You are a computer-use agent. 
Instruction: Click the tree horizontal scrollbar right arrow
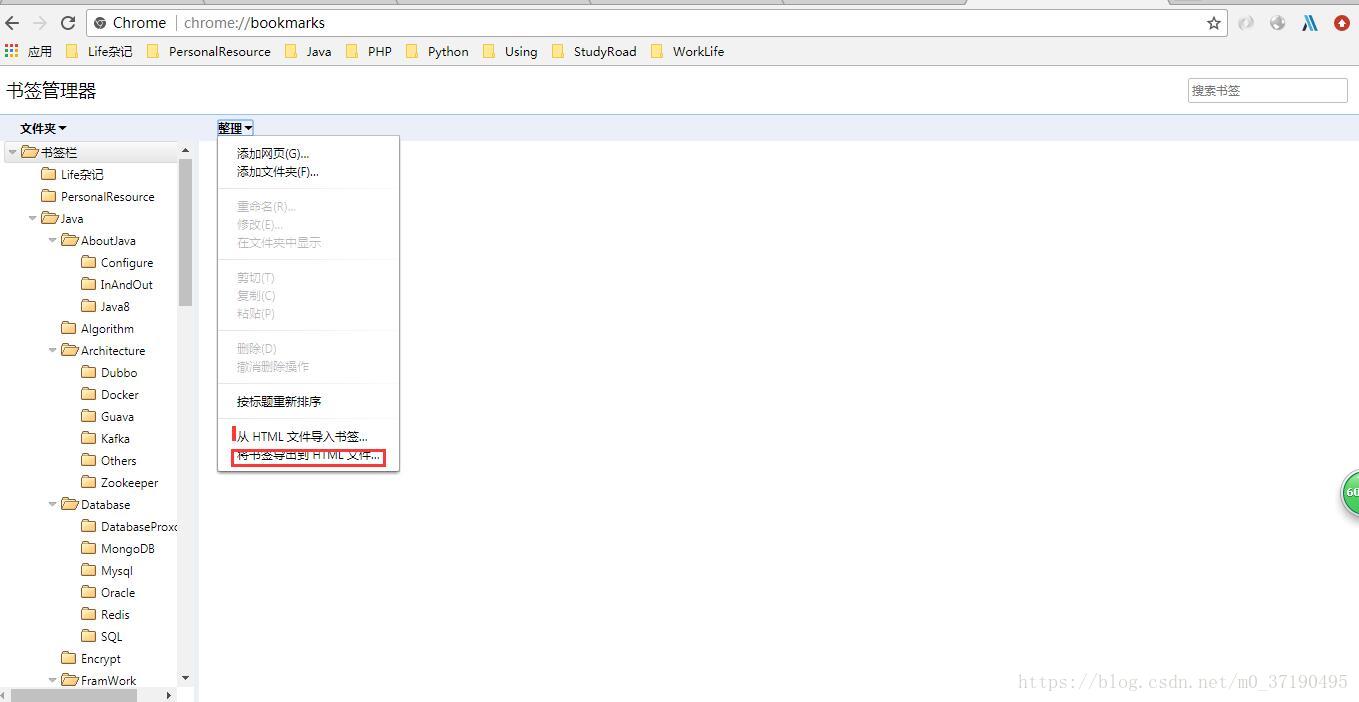coord(169,695)
